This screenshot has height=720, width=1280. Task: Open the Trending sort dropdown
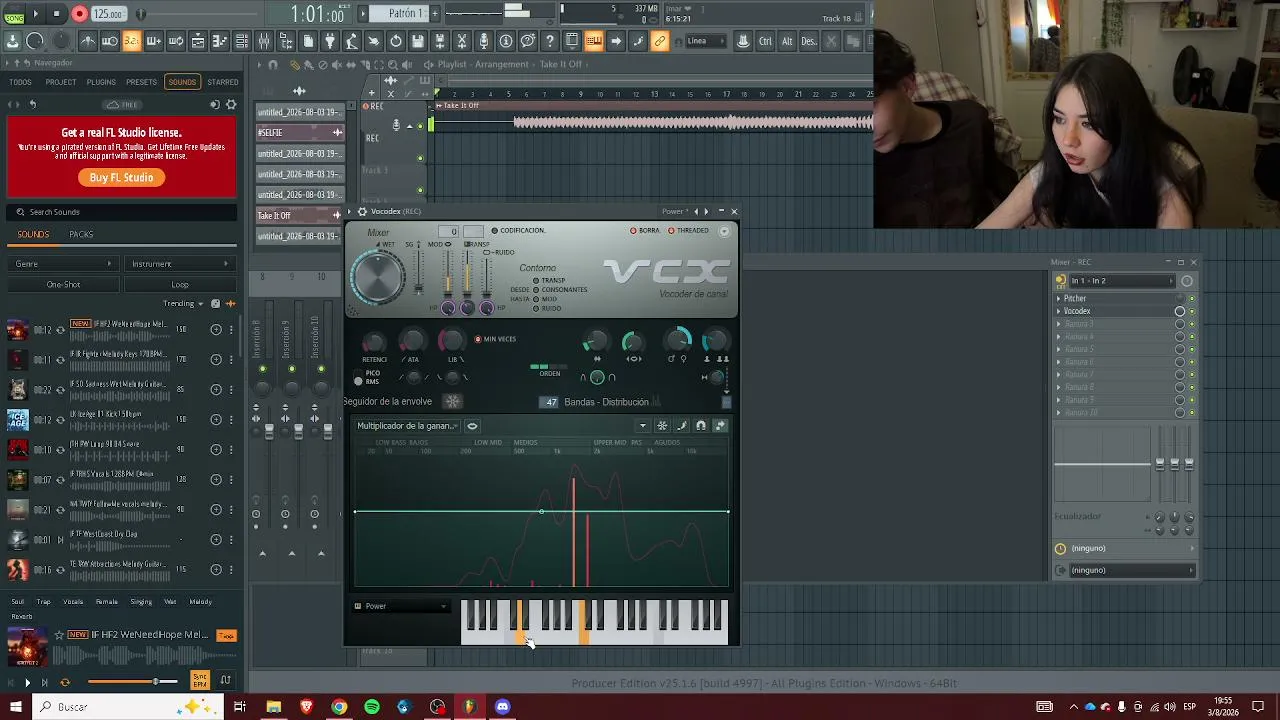(184, 304)
